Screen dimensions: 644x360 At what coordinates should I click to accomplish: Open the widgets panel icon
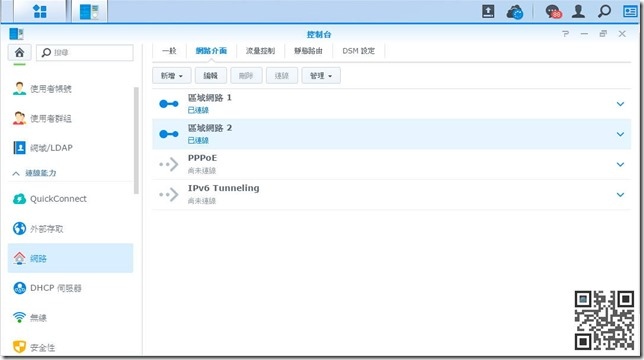pyautogui.click(x=630, y=11)
